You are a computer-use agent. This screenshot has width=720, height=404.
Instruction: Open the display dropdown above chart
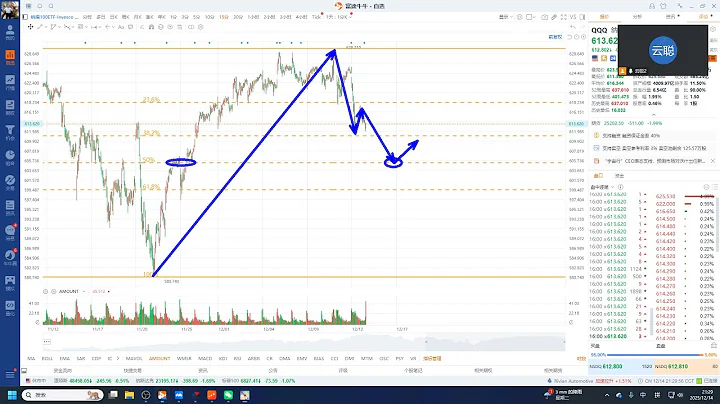click(506, 17)
